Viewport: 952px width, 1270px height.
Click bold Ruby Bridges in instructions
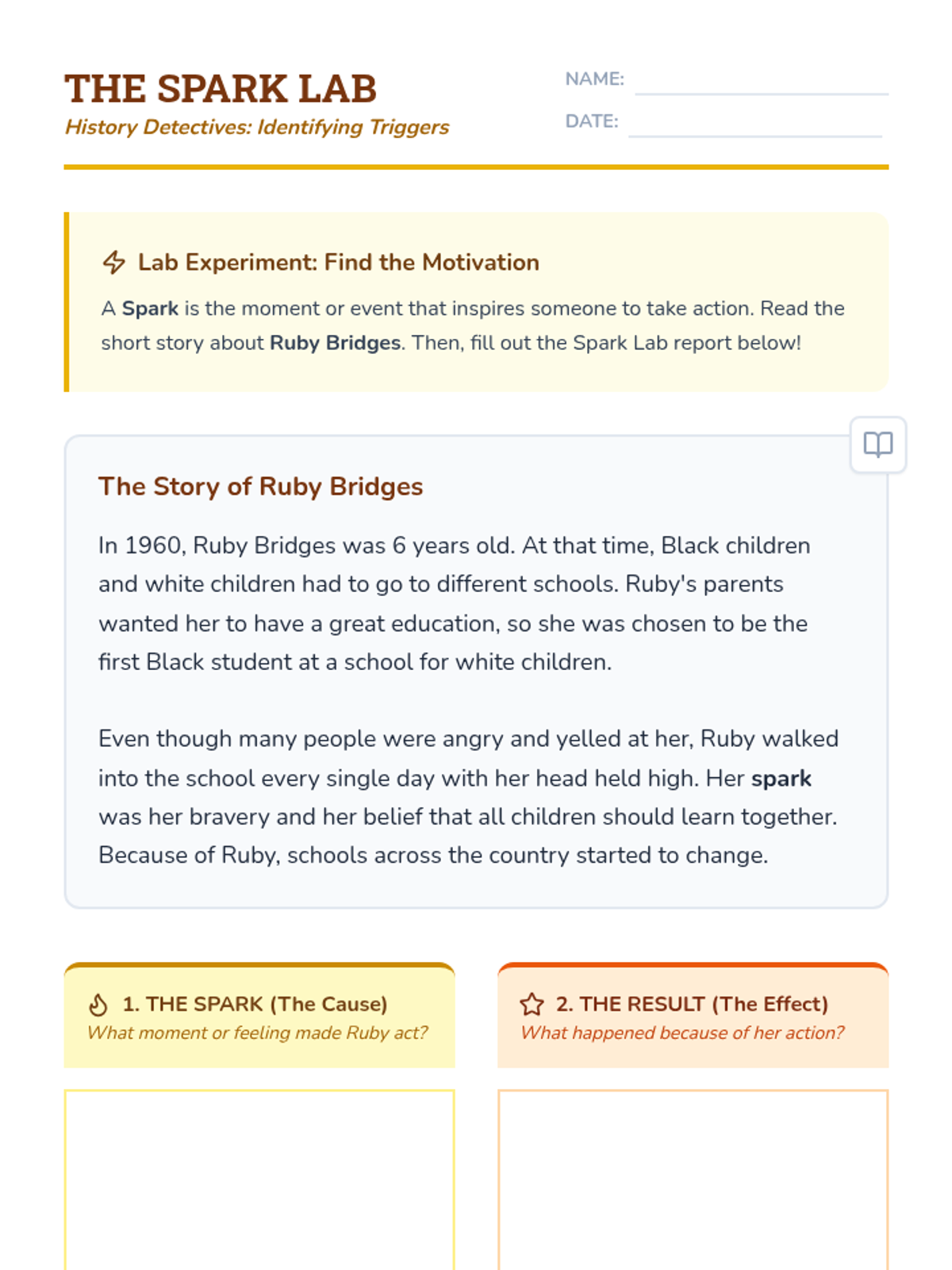pos(335,343)
